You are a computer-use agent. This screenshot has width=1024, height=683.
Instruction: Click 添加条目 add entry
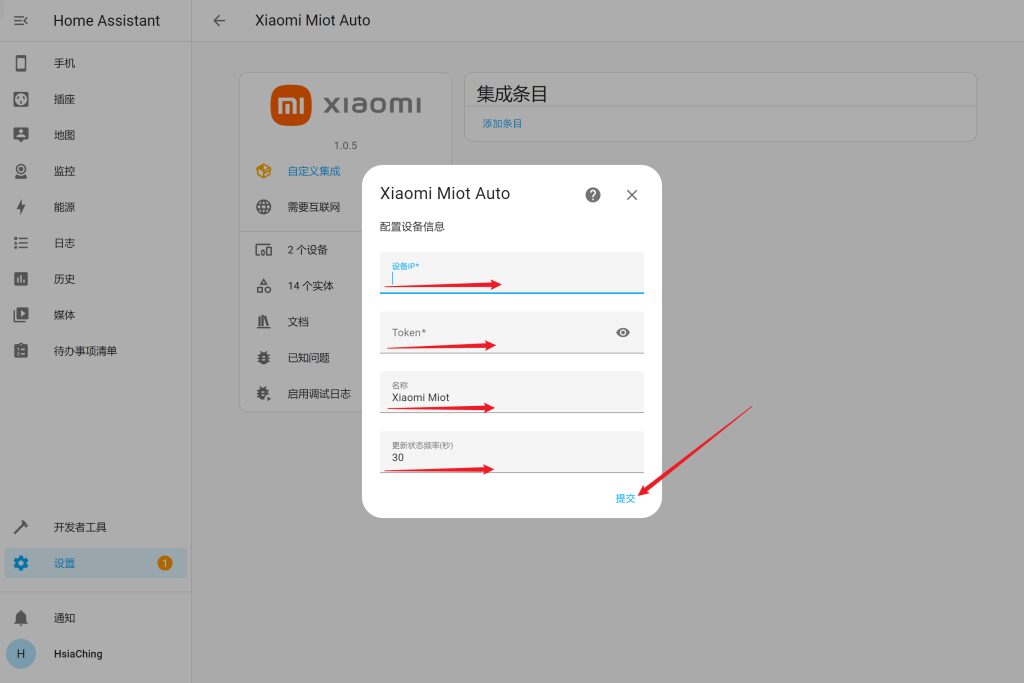coord(502,123)
